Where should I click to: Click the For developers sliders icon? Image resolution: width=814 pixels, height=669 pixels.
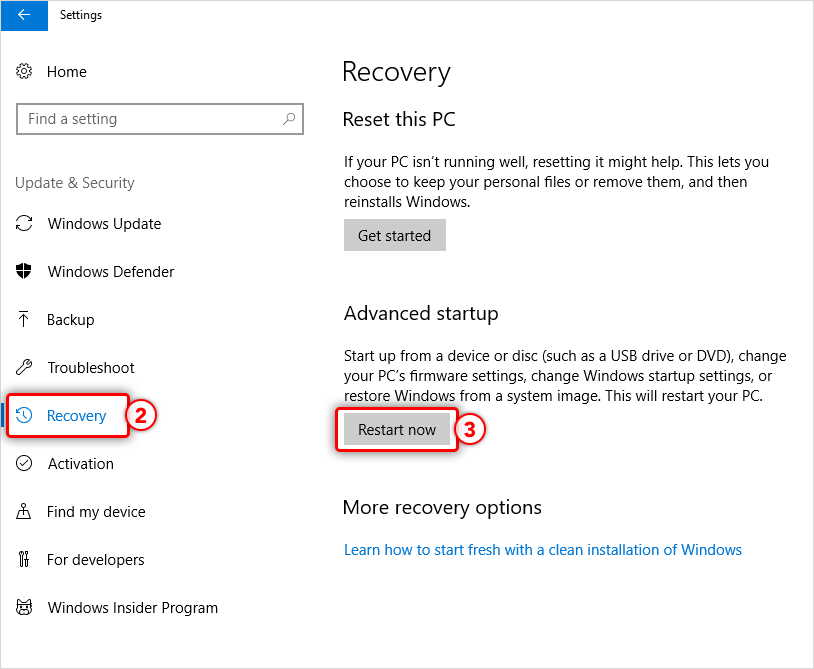[25, 560]
